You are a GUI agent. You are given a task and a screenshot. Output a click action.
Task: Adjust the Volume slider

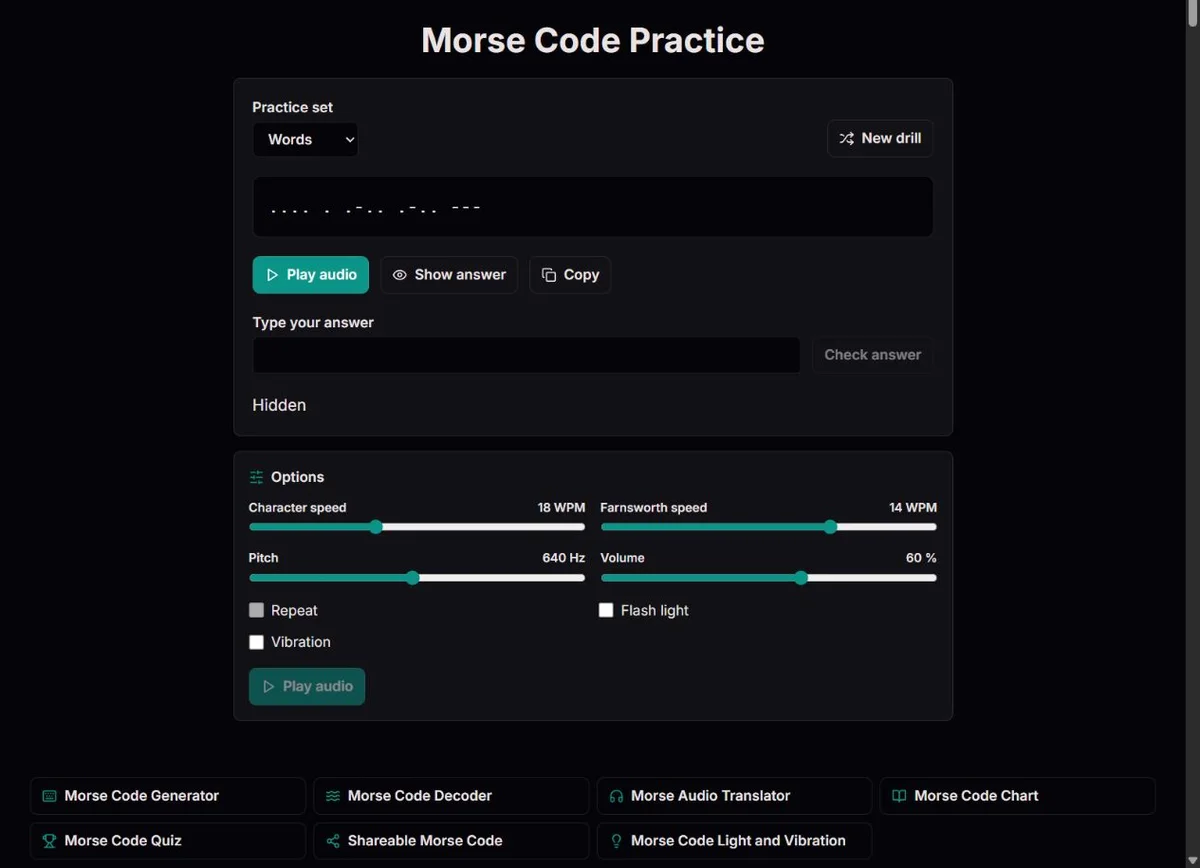(768, 577)
